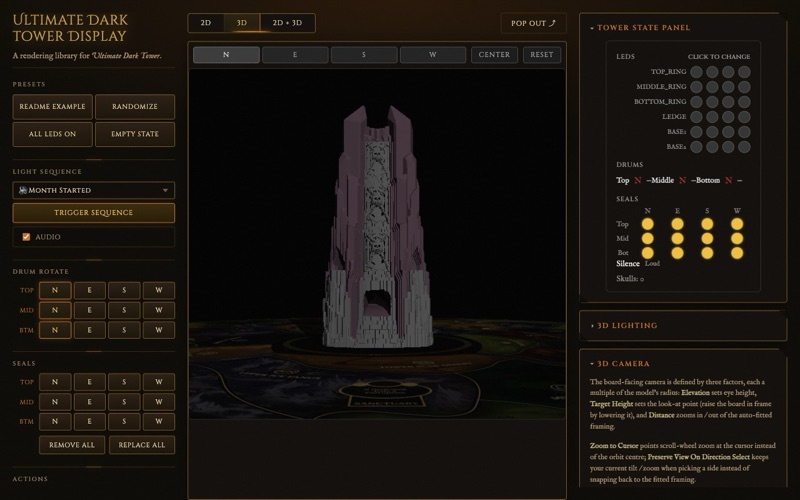Rotate MID drum to S
Screen dimensions: 800x500
[x=124, y=310]
